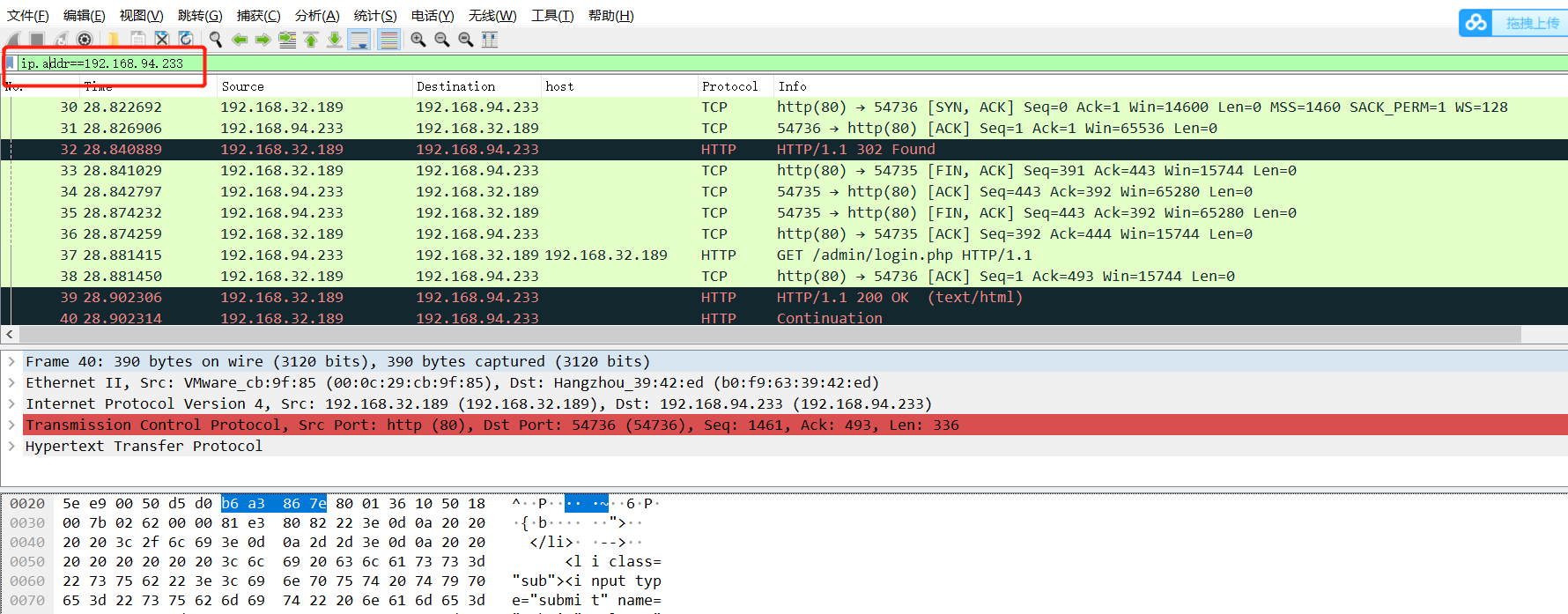Viewport: 1568px width, 614px height.
Task: Reload the capture file
Action: (x=186, y=40)
